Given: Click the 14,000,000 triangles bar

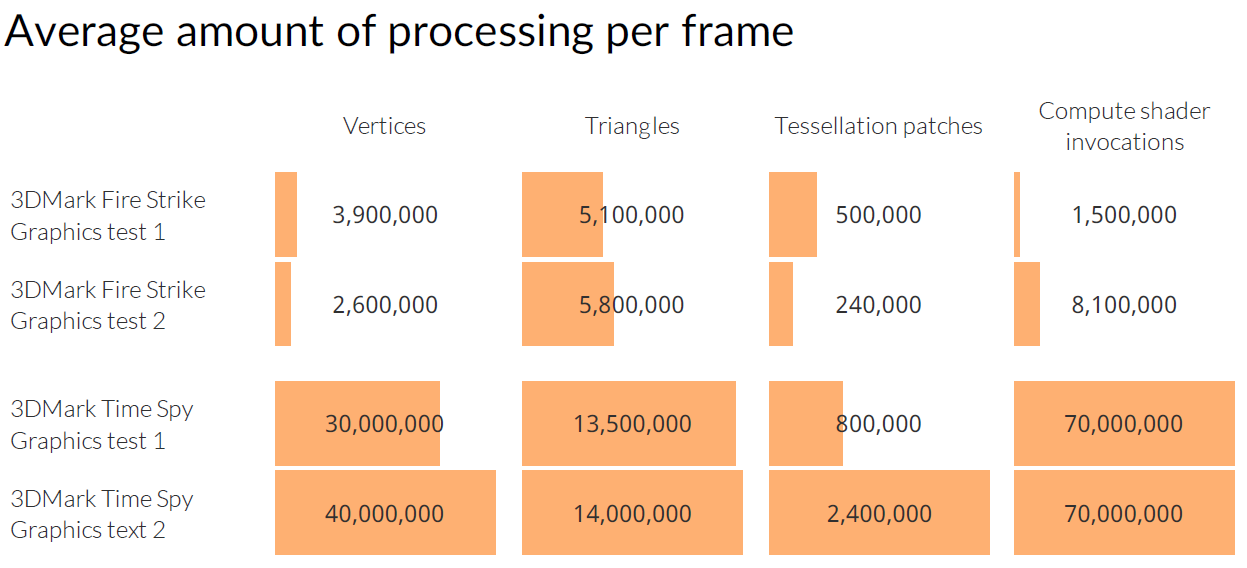Looking at the screenshot, I should (x=632, y=513).
